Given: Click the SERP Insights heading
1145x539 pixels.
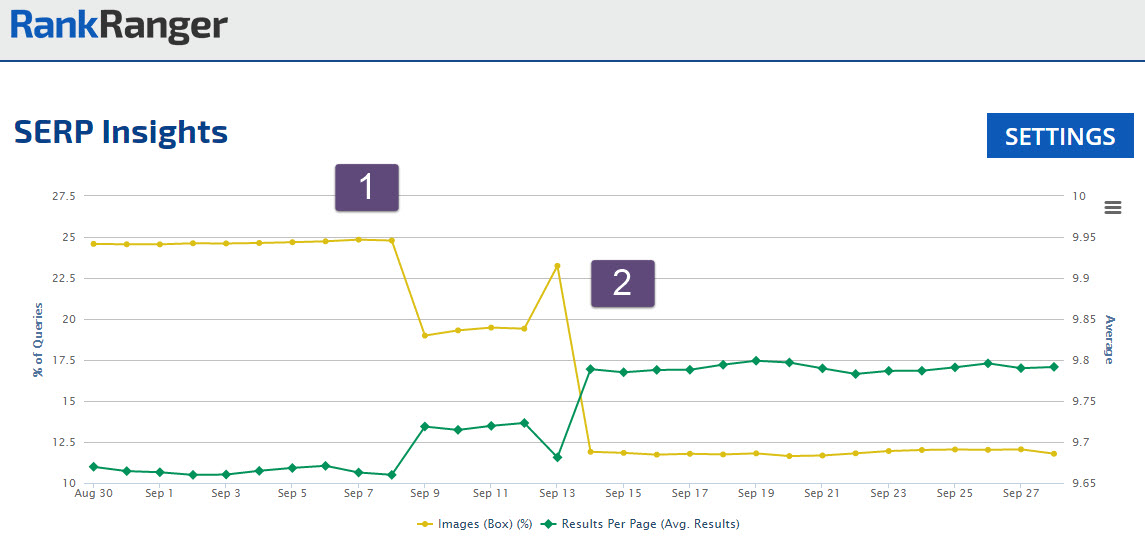Looking at the screenshot, I should click(x=121, y=132).
